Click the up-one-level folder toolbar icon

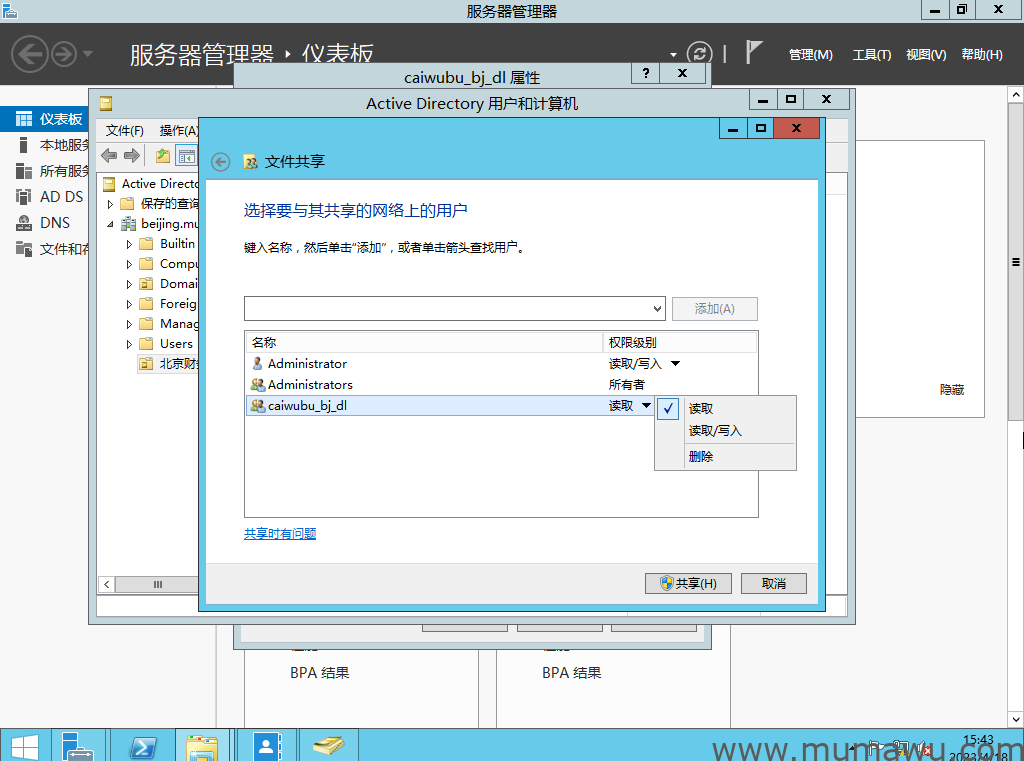[x=163, y=155]
